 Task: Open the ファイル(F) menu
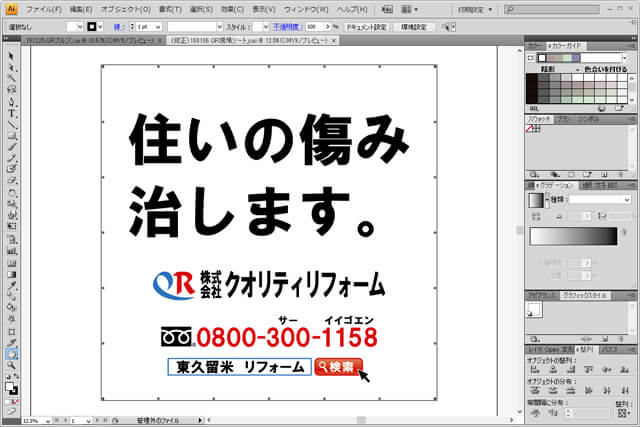[43, 9]
